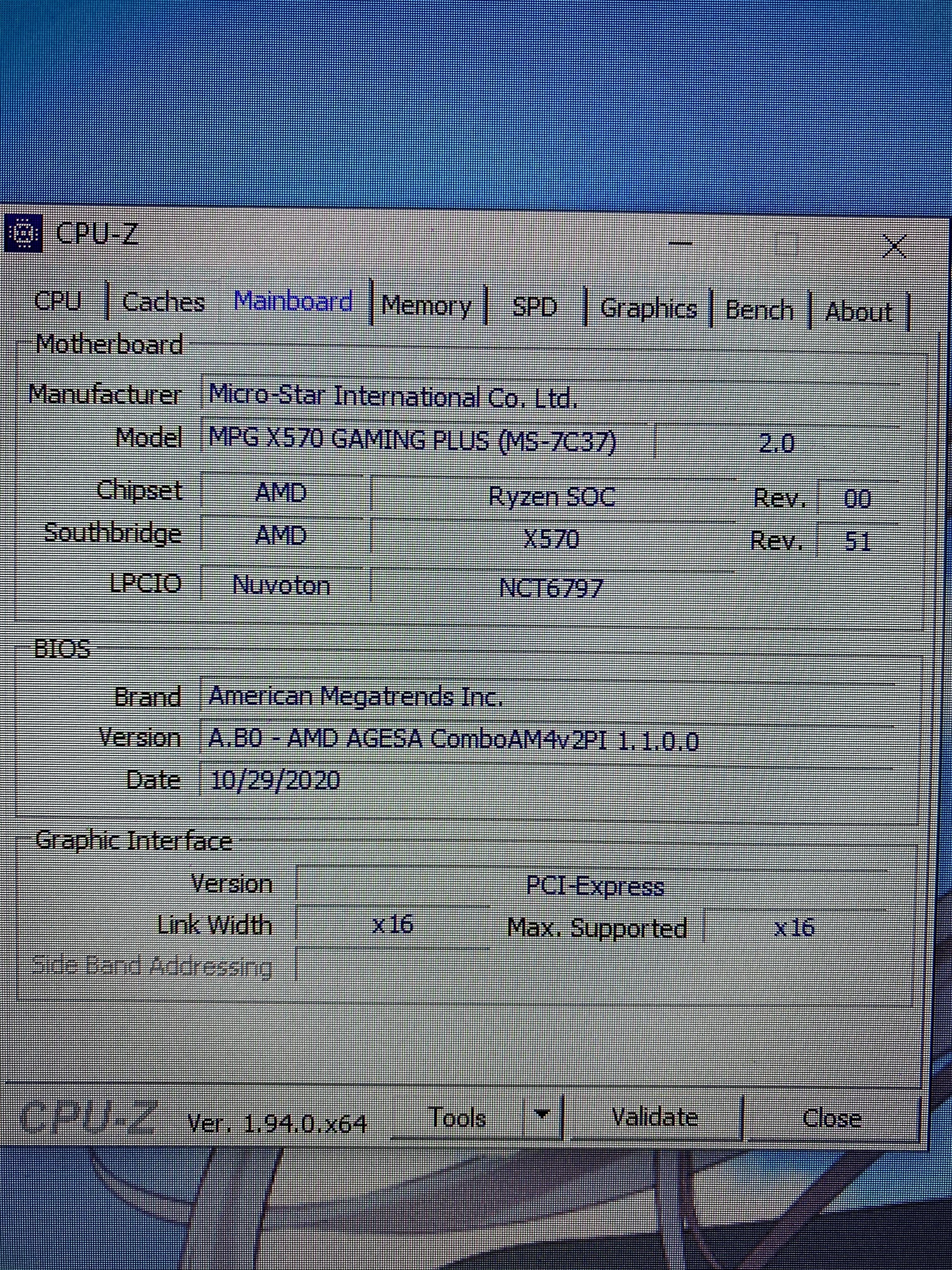Select the Mainboard tab
The image size is (952, 1270).
point(293,301)
